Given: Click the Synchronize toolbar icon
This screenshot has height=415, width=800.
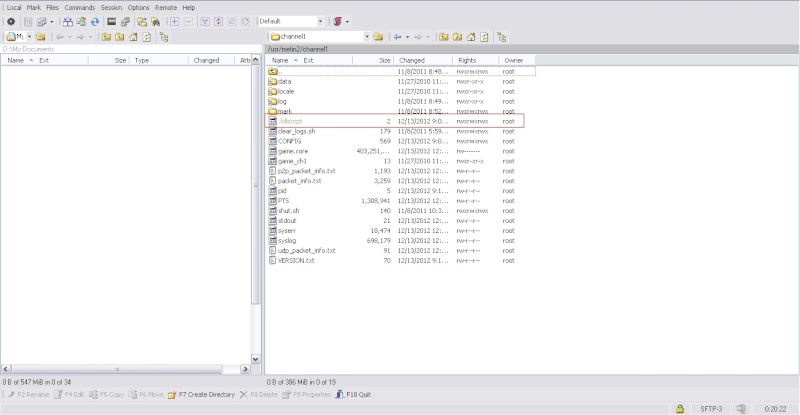Looking at the screenshot, I should click(x=81, y=21).
